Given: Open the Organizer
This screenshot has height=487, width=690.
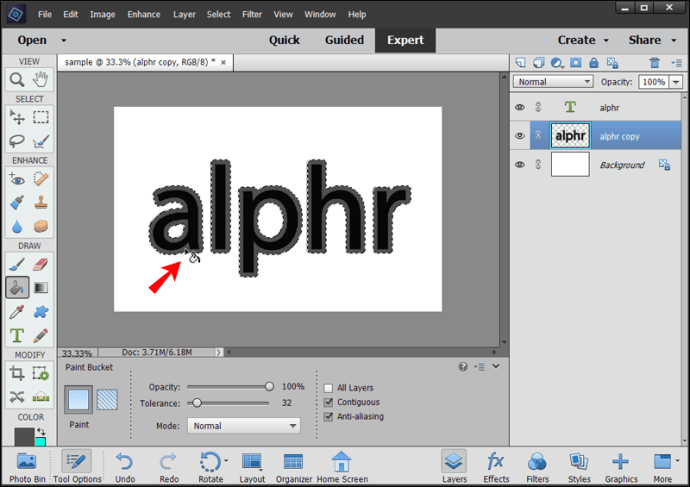Looking at the screenshot, I should pos(294,468).
